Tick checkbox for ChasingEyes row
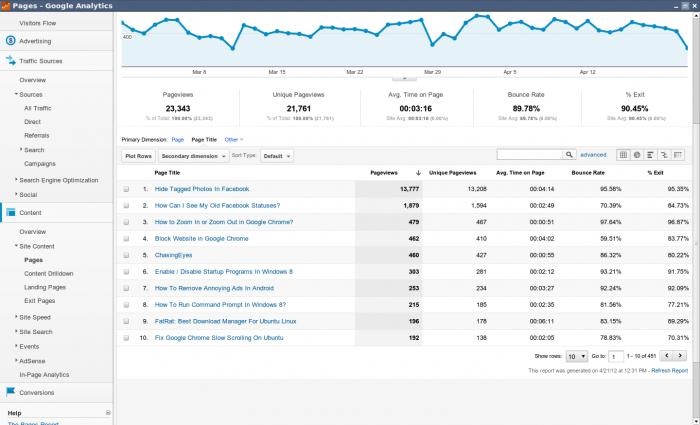The height and width of the screenshot is (425, 700). click(126, 255)
